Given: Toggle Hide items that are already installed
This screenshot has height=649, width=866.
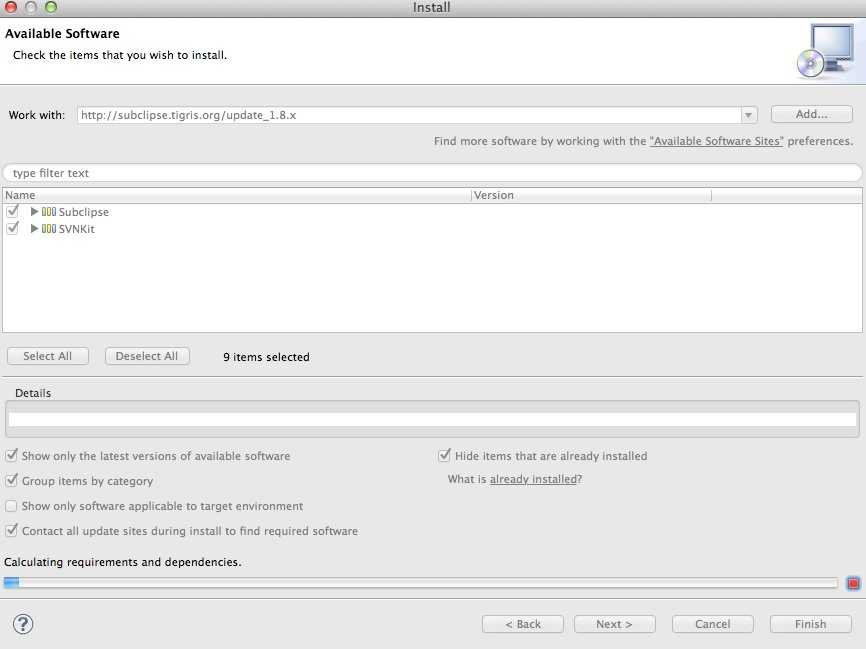Looking at the screenshot, I should 444,456.
